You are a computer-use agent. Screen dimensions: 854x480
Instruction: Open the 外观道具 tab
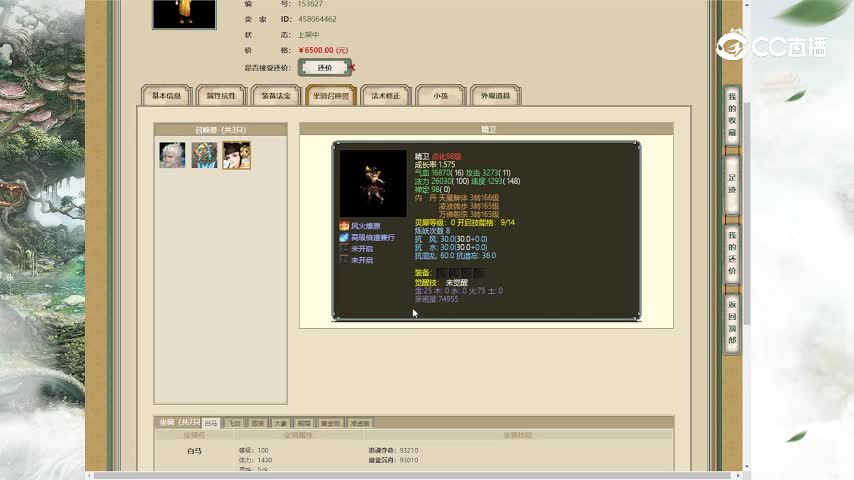pyautogui.click(x=496, y=95)
